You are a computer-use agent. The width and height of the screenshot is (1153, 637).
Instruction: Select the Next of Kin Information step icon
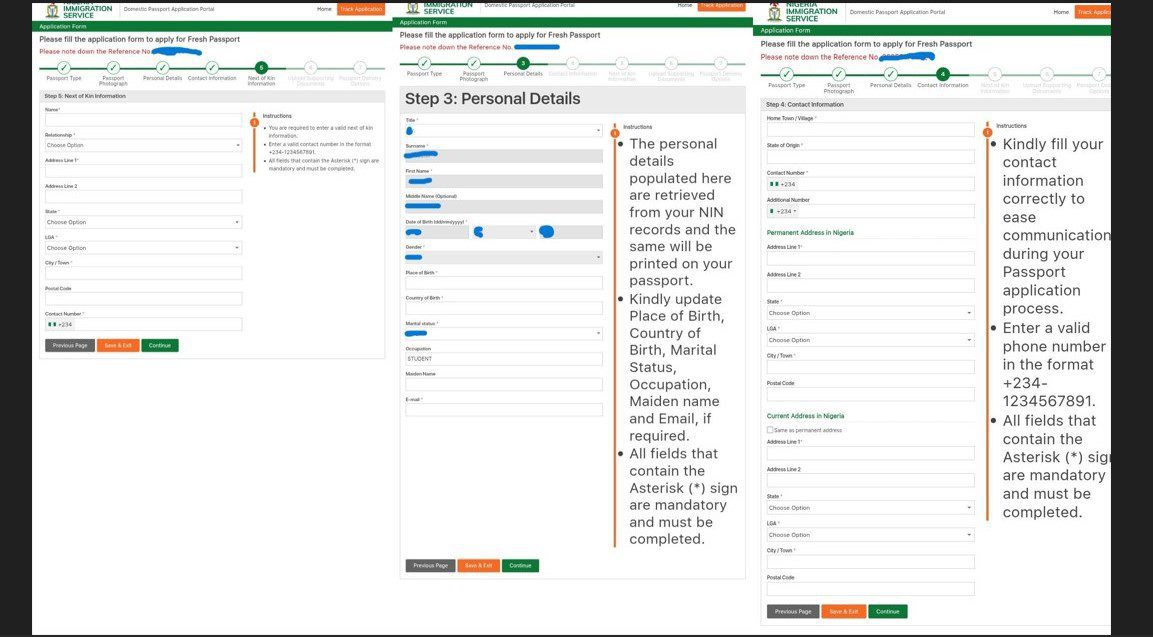(261, 68)
